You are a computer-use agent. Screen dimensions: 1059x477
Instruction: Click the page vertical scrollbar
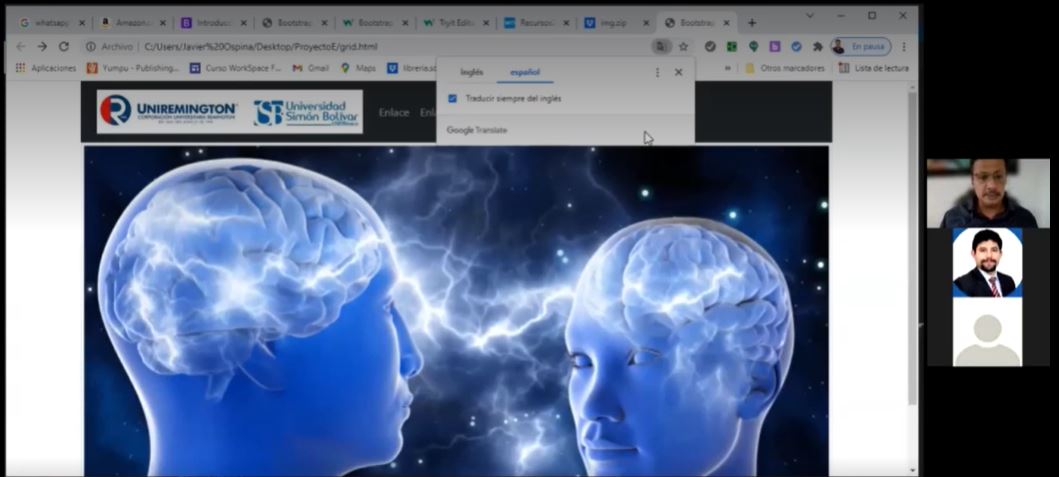point(911,250)
